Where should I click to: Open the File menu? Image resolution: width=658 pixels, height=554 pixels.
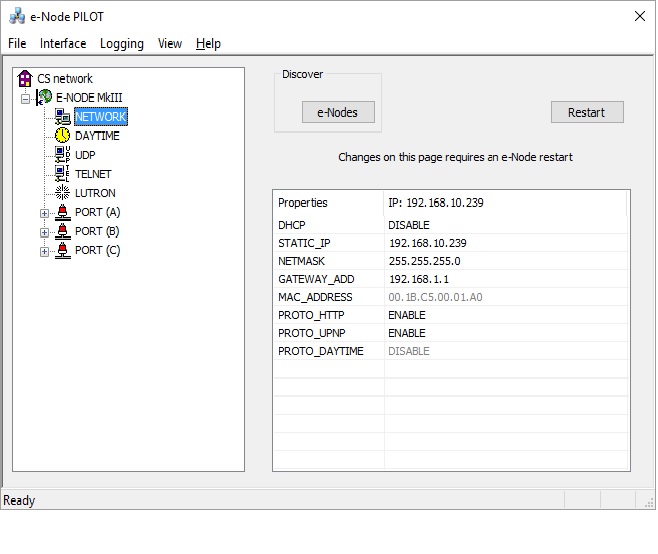click(17, 43)
